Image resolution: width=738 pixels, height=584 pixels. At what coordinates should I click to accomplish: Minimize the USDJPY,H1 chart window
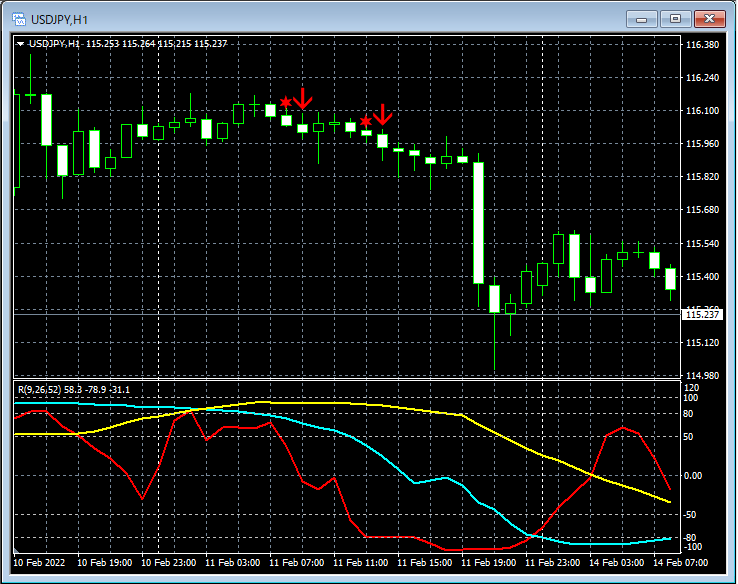coord(641,18)
